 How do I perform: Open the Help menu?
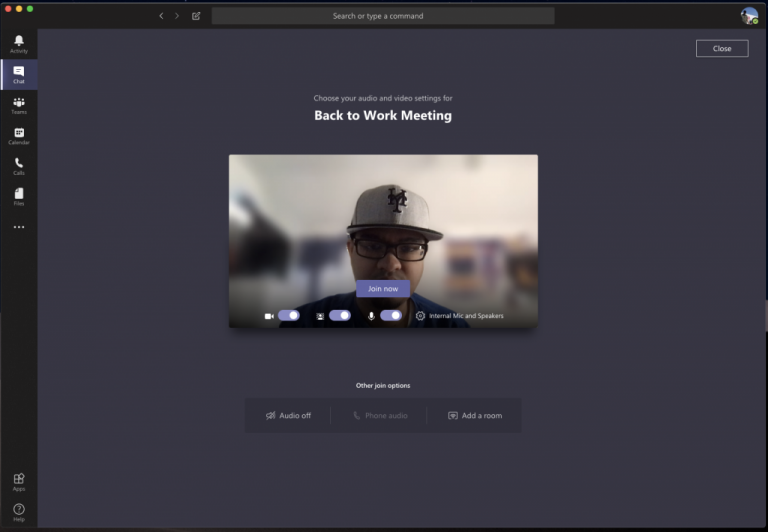tap(19, 512)
